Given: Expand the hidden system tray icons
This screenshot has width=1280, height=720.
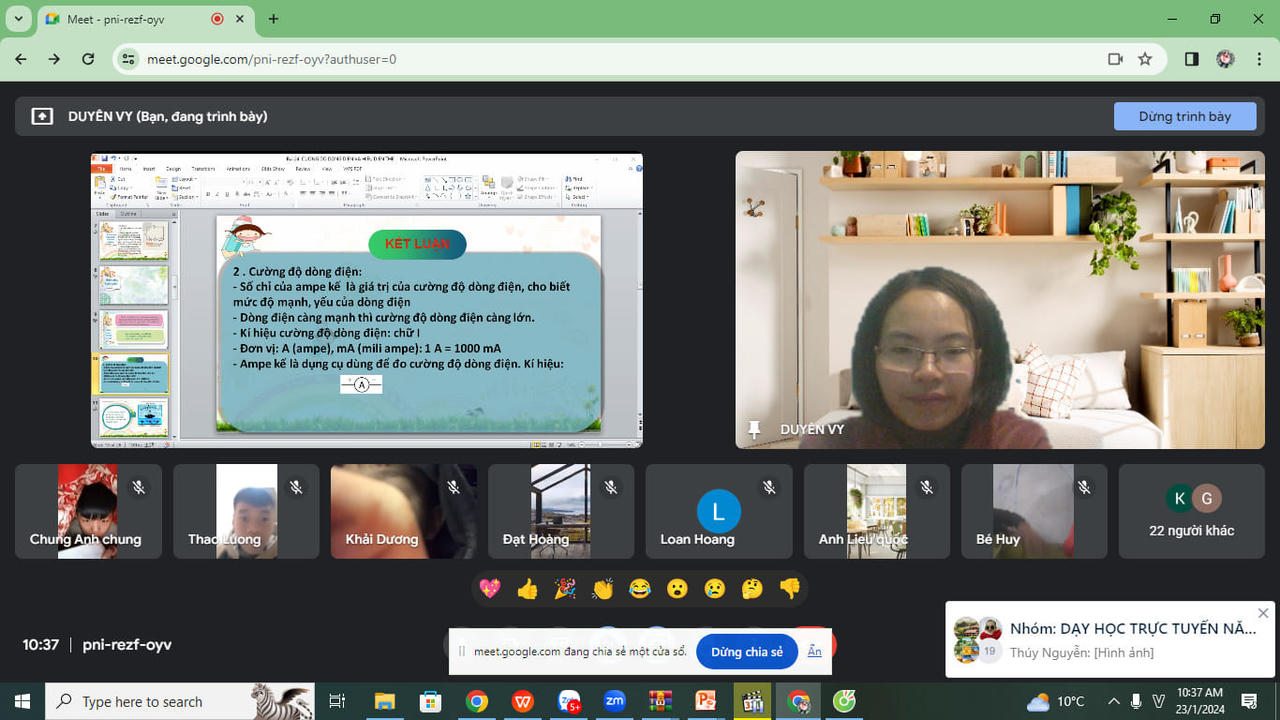Looking at the screenshot, I should [x=1114, y=701].
